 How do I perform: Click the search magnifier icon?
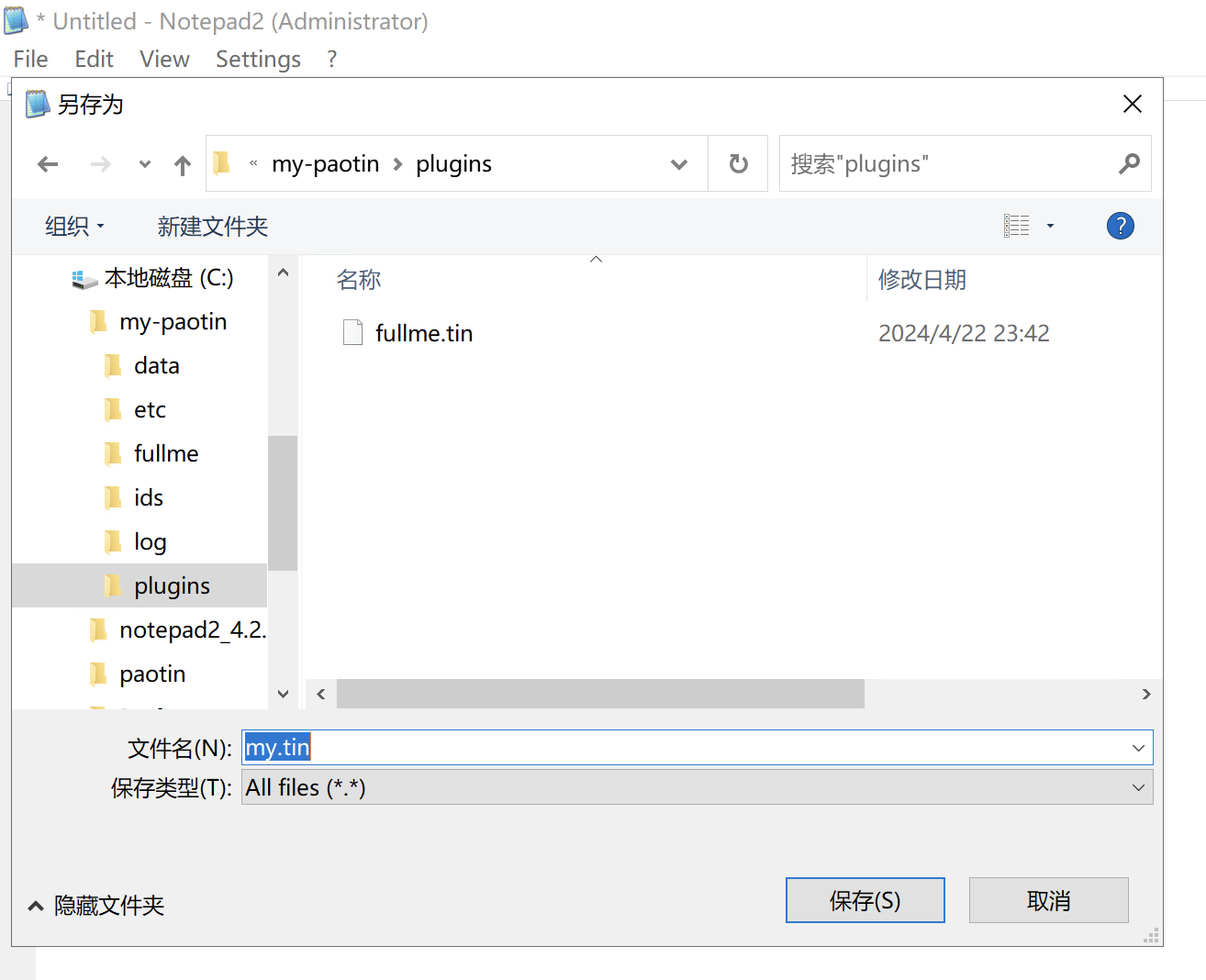pos(1129,163)
